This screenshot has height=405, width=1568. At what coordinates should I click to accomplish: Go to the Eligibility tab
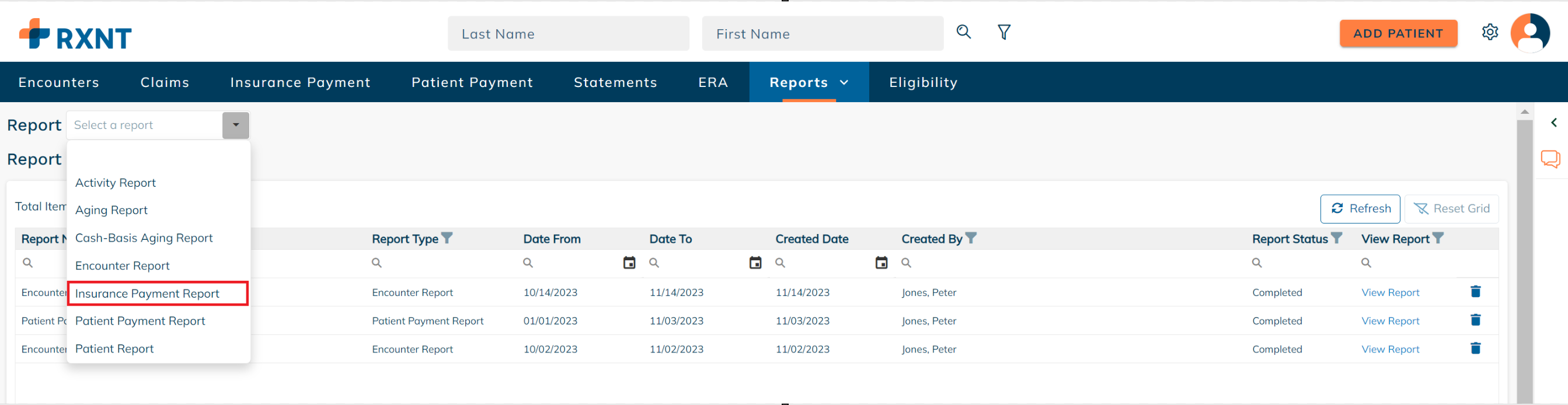click(923, 83)
